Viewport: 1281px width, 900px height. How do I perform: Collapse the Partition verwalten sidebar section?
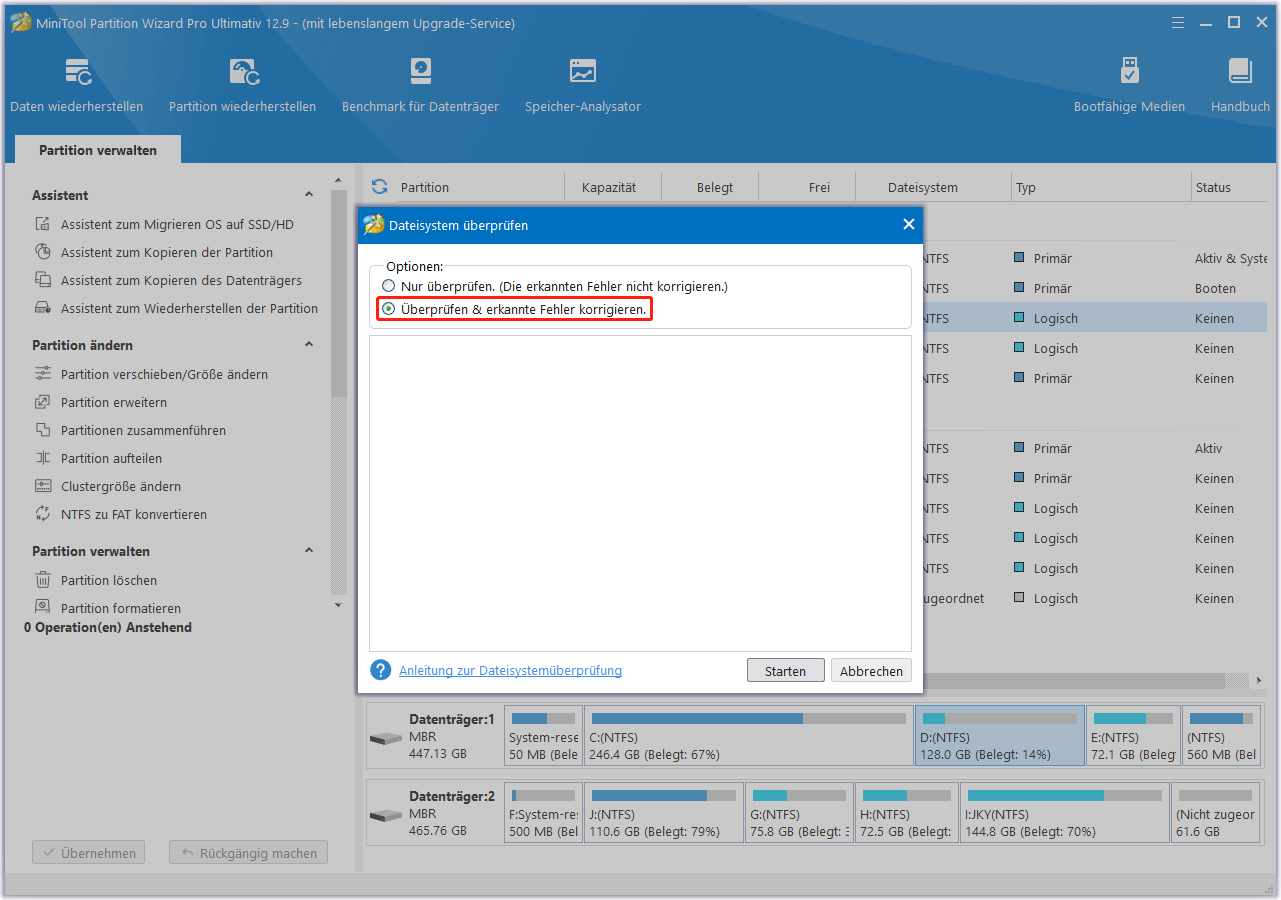click(309, 551)
